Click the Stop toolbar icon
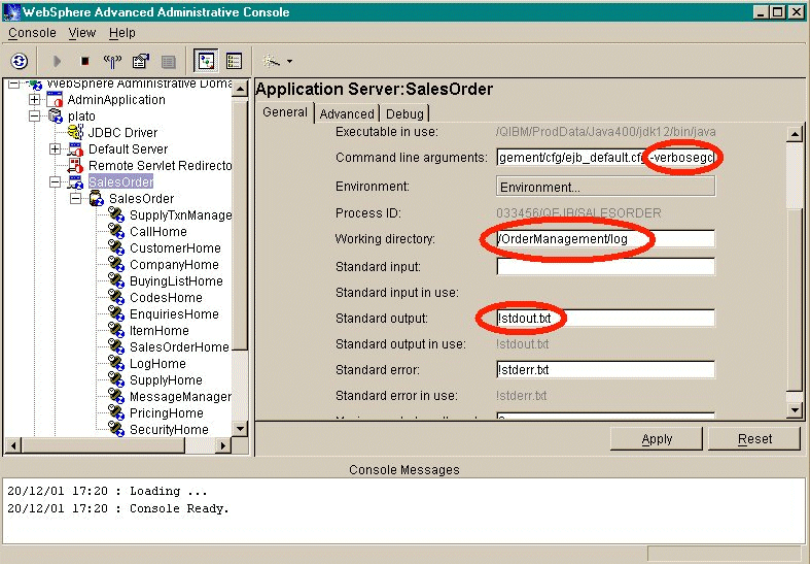 pyautogui.click(x=85, y=61)
